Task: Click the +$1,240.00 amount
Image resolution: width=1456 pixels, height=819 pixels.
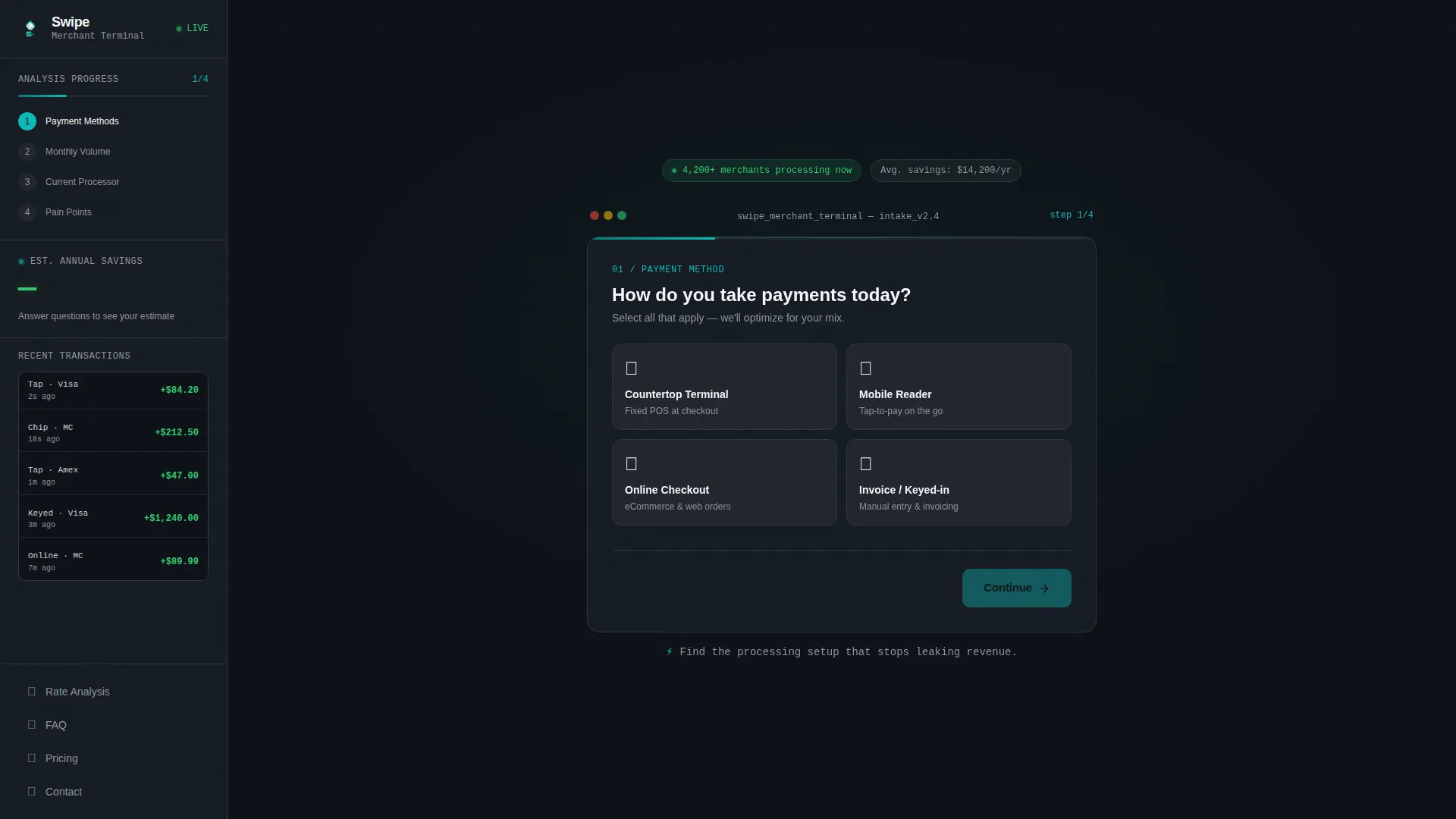Action: [x=171, y=519]
